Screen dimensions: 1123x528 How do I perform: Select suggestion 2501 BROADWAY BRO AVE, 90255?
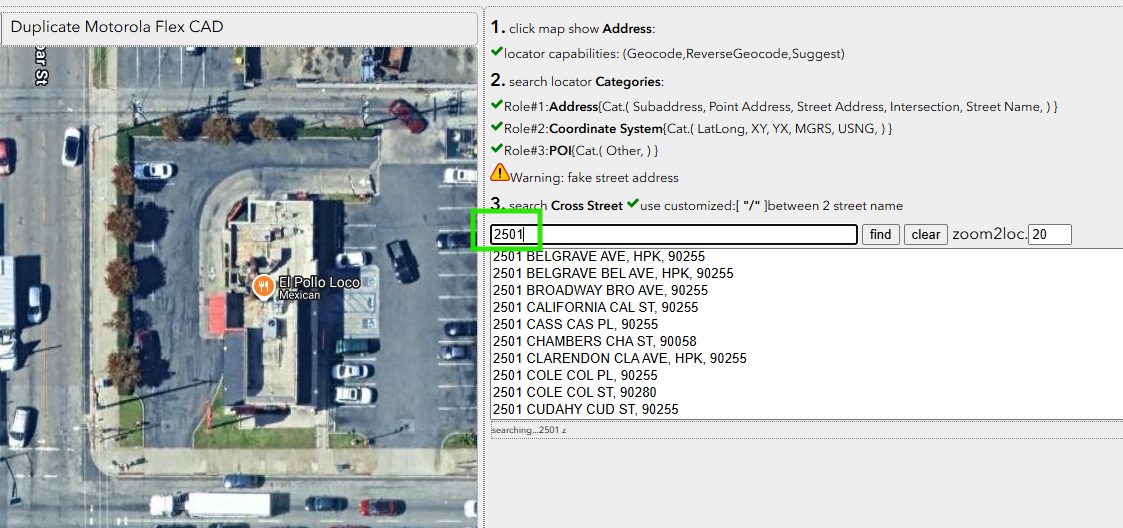[600, 290]
